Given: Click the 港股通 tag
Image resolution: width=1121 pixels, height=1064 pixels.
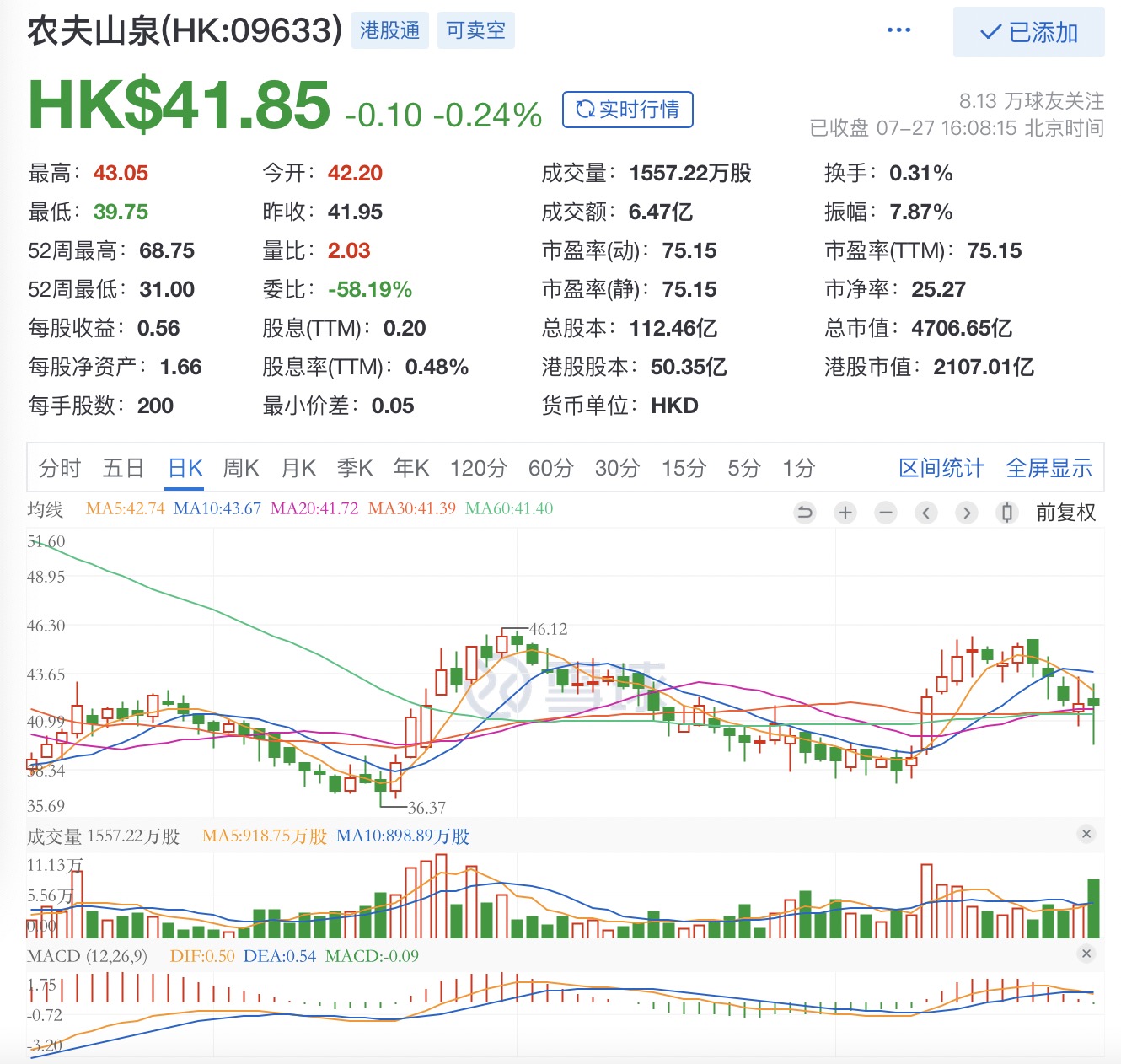Looking at the screenshot, I should 390,30.
